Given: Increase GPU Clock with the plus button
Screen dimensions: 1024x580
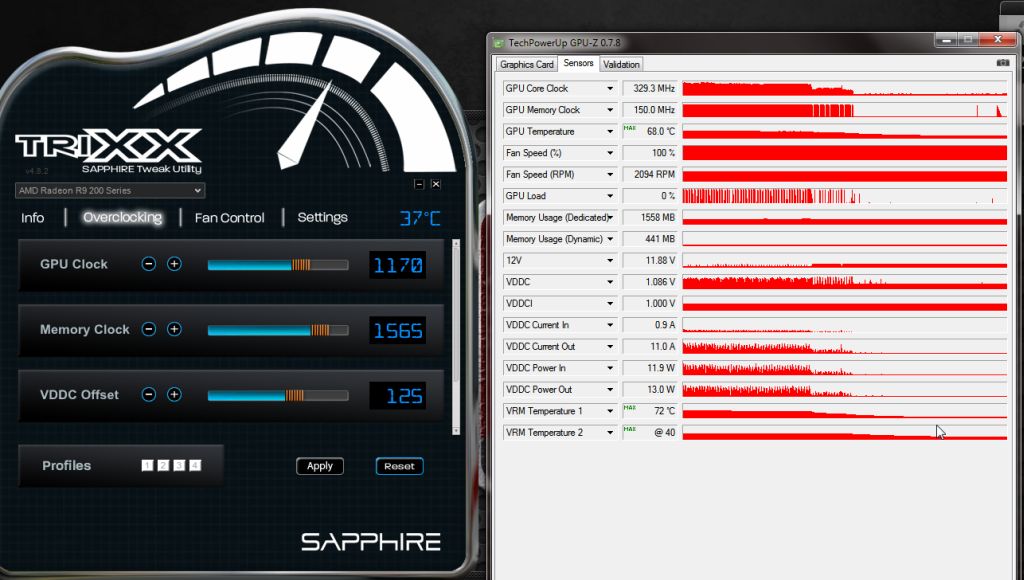Looking at the screenshot, I should (174, 264).
